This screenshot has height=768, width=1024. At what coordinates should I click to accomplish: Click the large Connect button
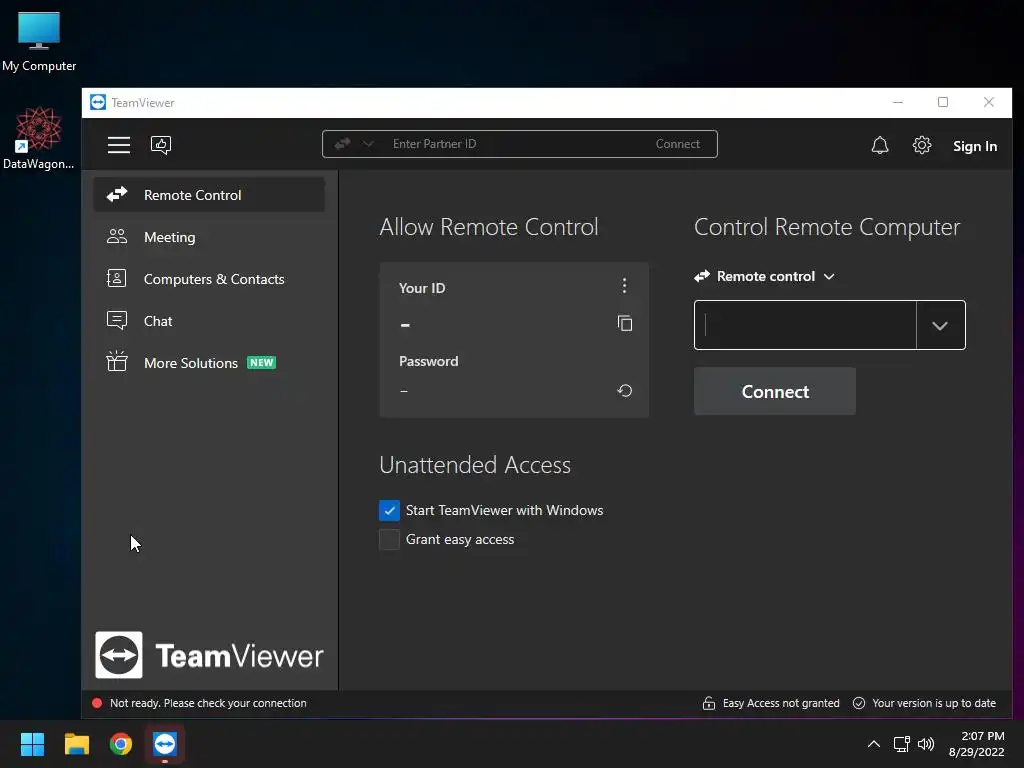(x=775, y=391)
